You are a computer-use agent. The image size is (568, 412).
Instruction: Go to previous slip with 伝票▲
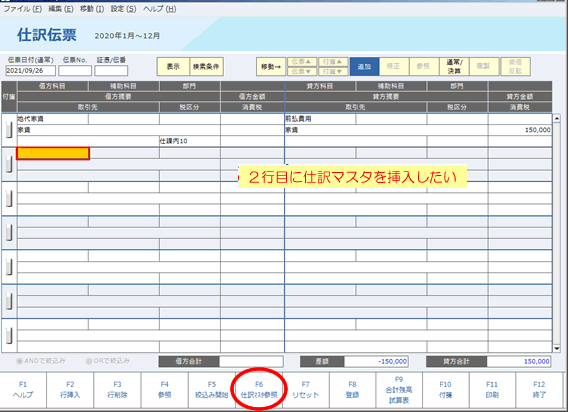(302, 62)
